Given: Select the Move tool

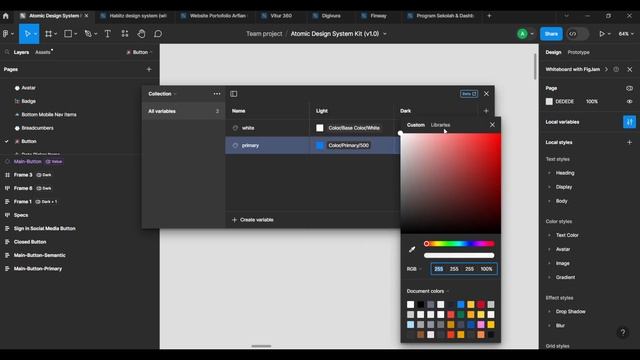Looking at the screenshot, I should [27, 34].
